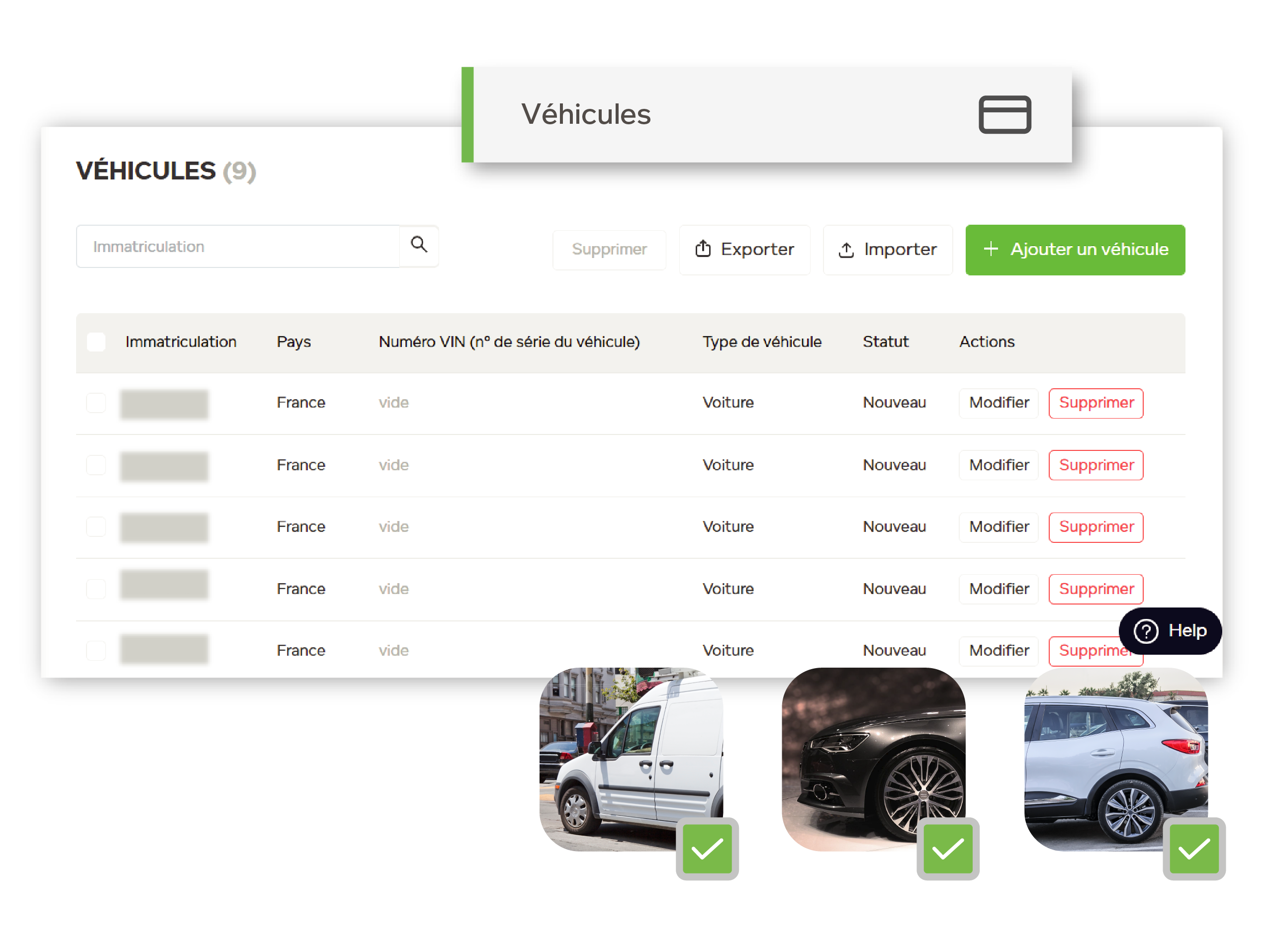
Task: Export the vehicle list with Exporter
Action: coord(744,249)
